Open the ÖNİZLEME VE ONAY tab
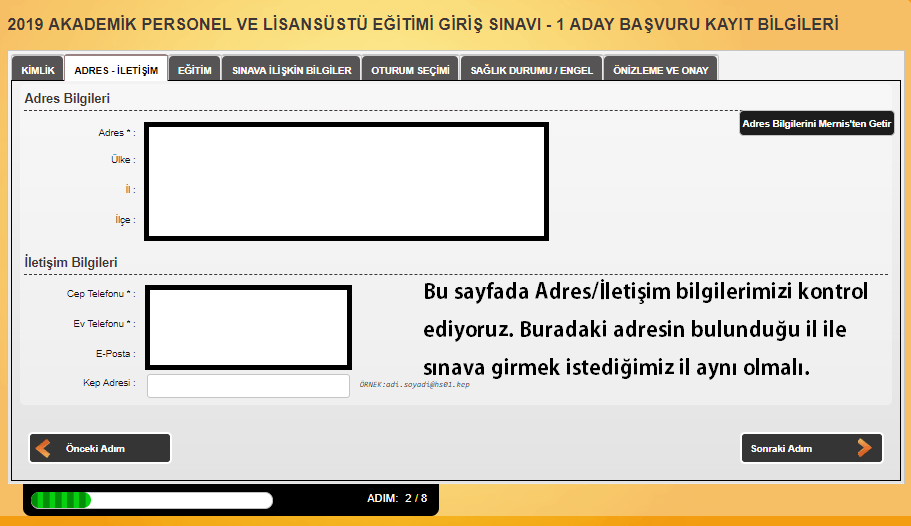This screenshot has height=526, width=911. (661, 70)
